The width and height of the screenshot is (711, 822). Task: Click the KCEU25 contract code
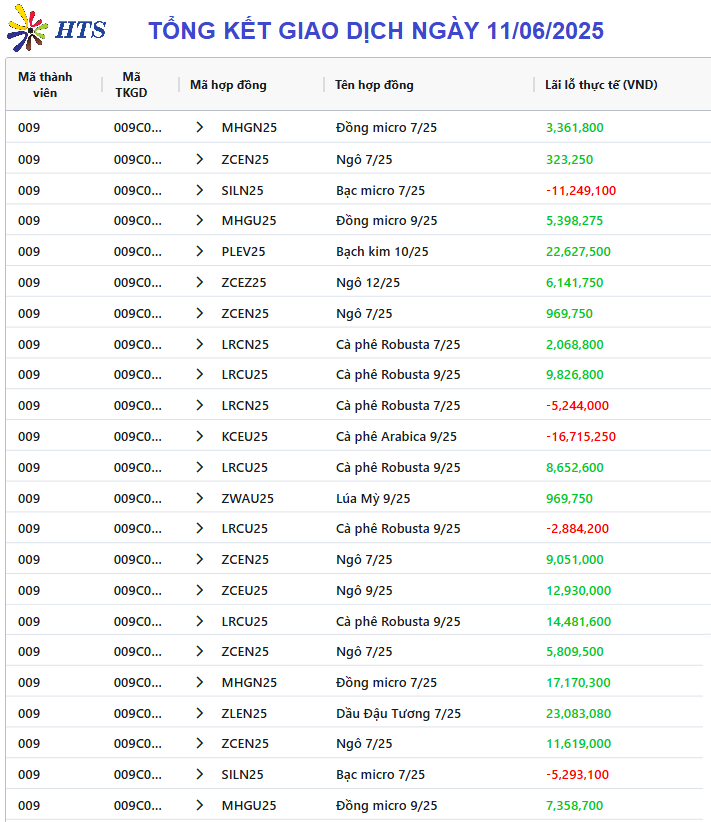pos(244,436)
